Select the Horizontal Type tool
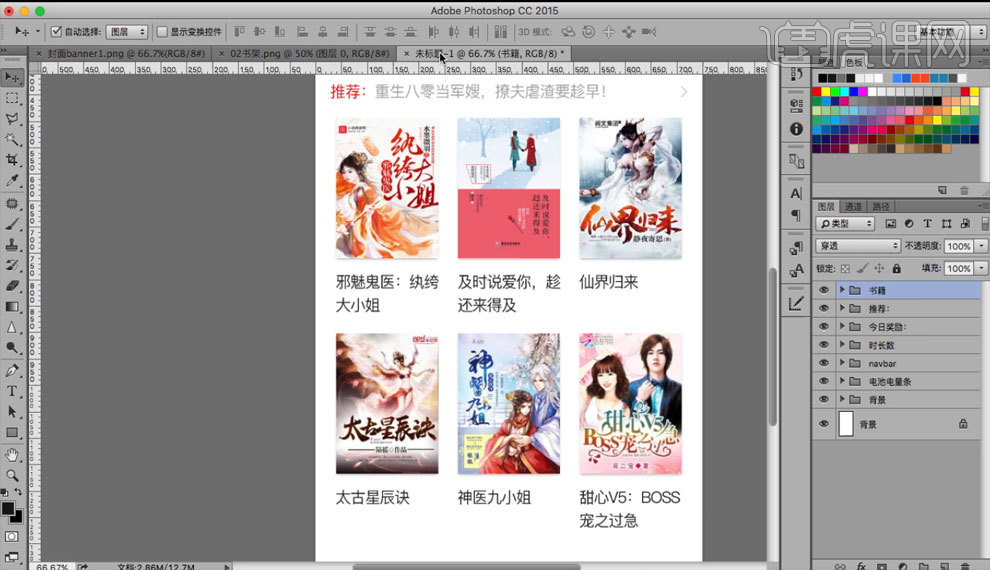Viewport: 990px width, 570px height. [12, 391]
